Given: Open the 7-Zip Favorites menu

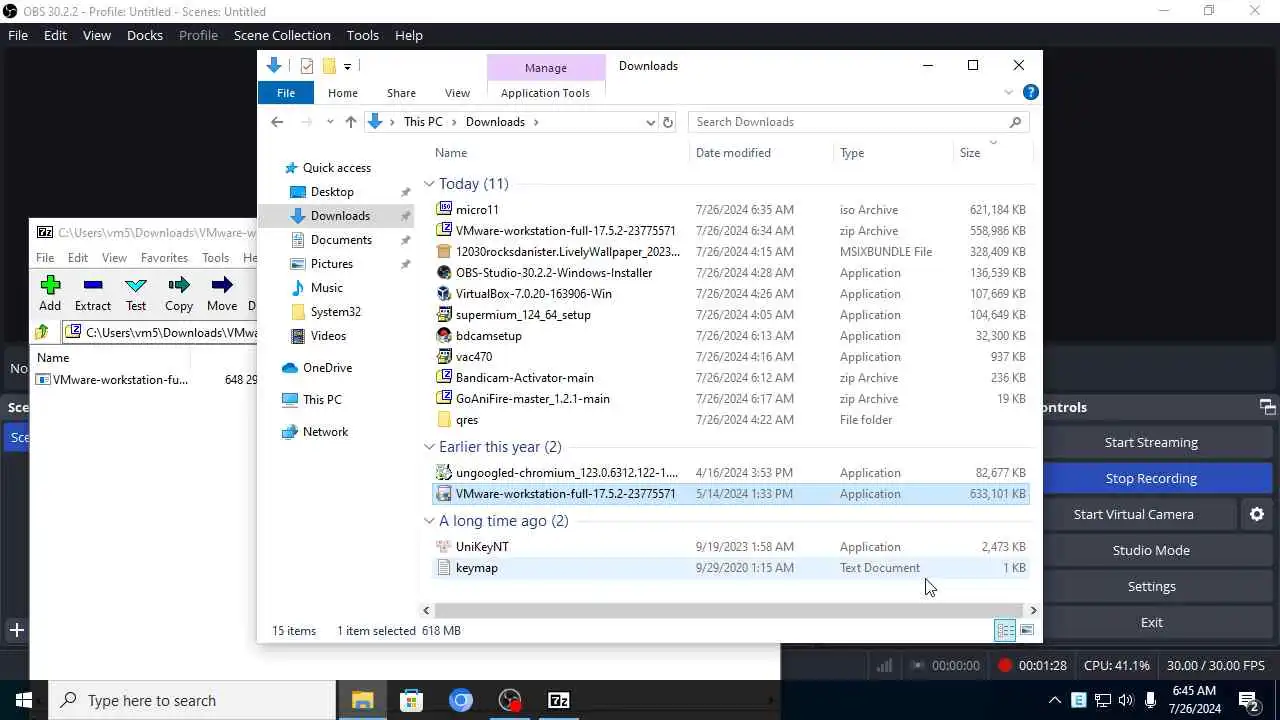Looking at the screenshot, I should [164, 257].
